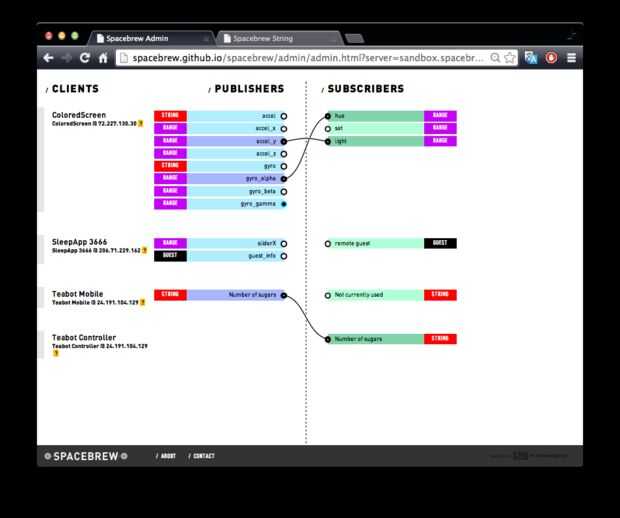The image size is (620, 518).
Task: Click the yellow info badge beside SleepApp 3666
Action: 144,250
